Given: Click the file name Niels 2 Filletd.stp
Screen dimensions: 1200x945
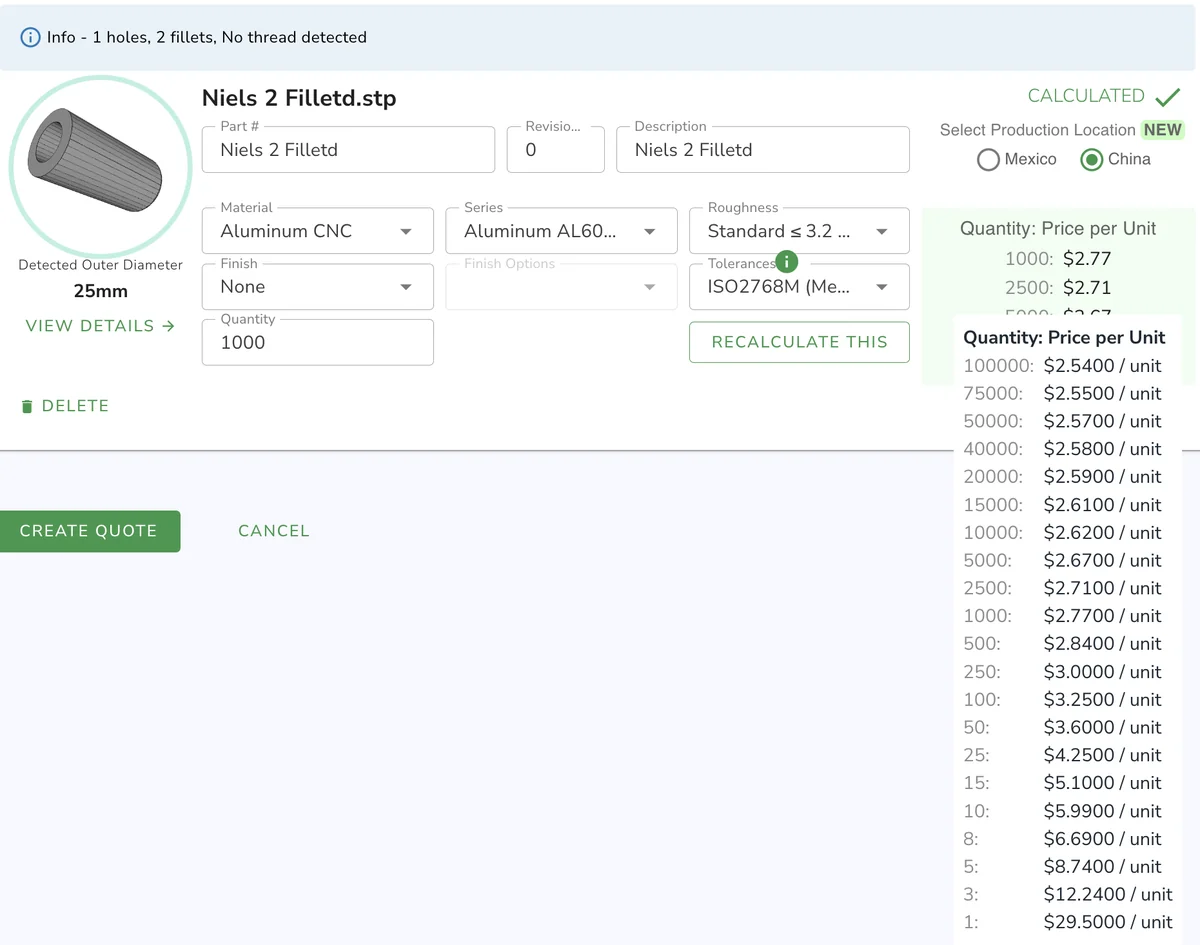Looking at the screenshot, I should click(299, 98).
